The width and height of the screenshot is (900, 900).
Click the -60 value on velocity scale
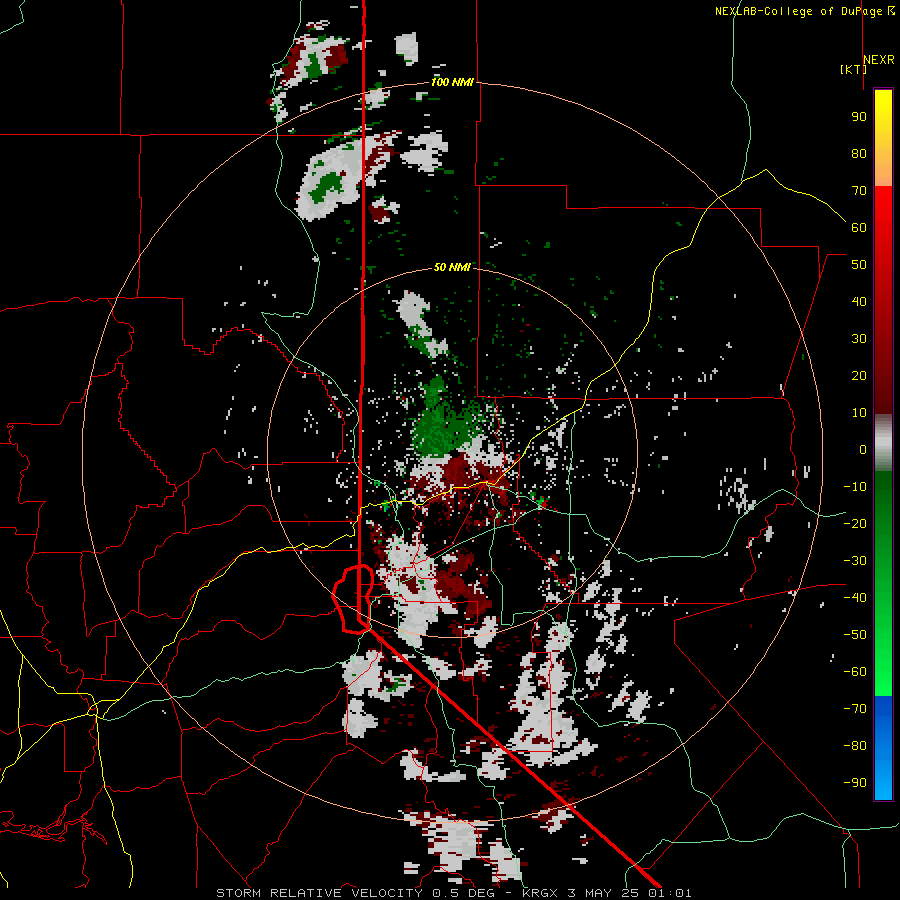(855, 672)
